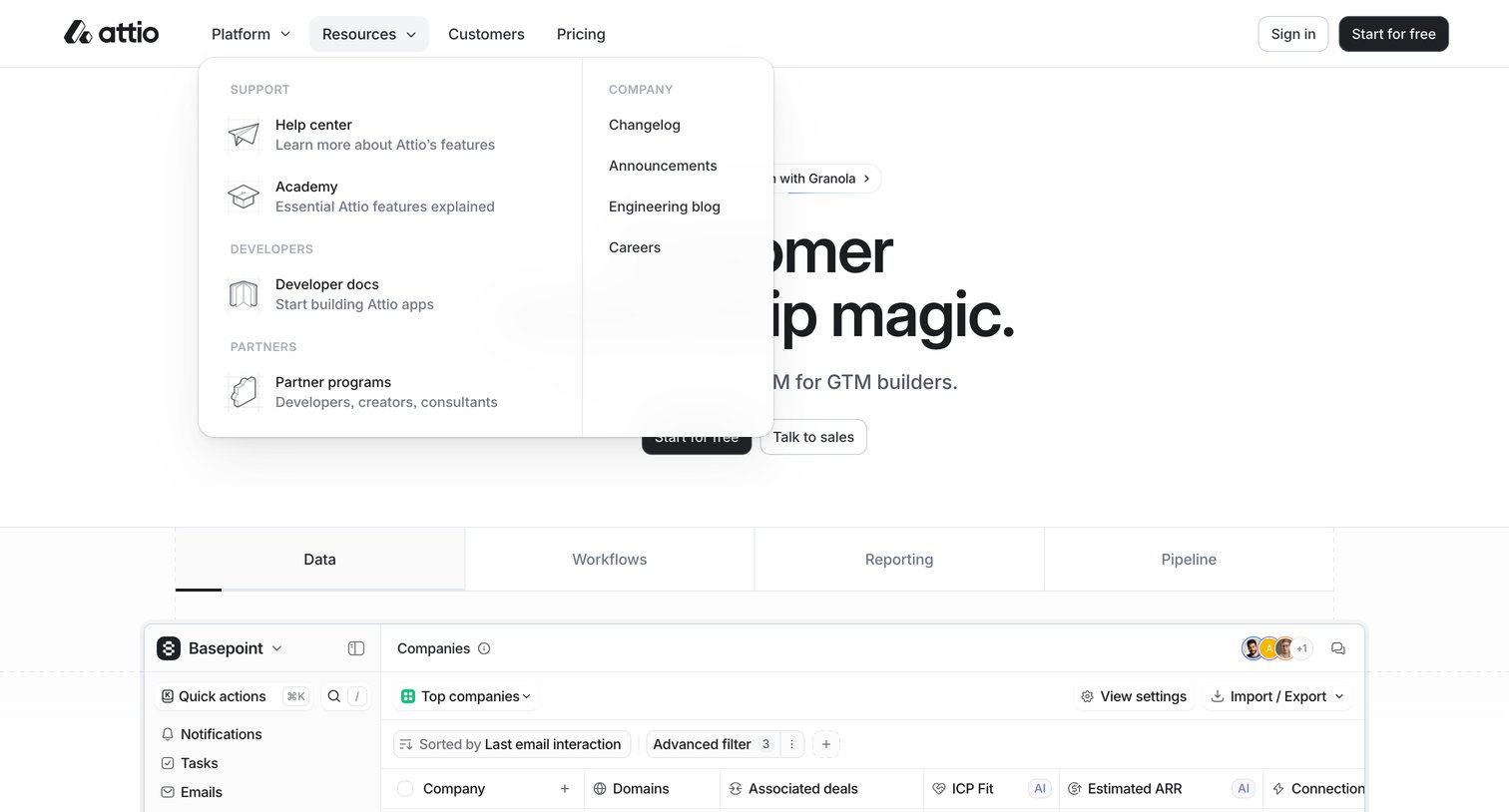This screenshot has width=1509, height=812.
Task: Open the Help center menu entry
Action: (390, 135)
